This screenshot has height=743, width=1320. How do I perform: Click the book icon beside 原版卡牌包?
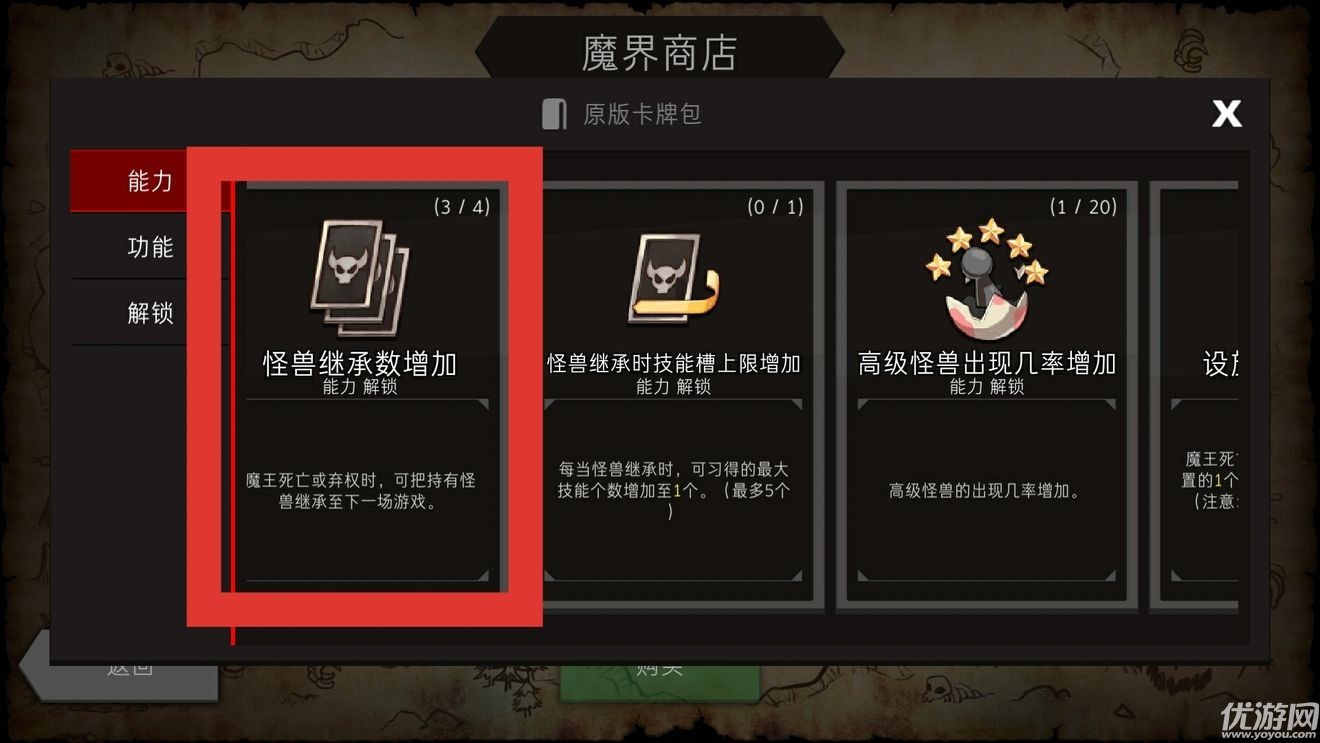point(555,114)
